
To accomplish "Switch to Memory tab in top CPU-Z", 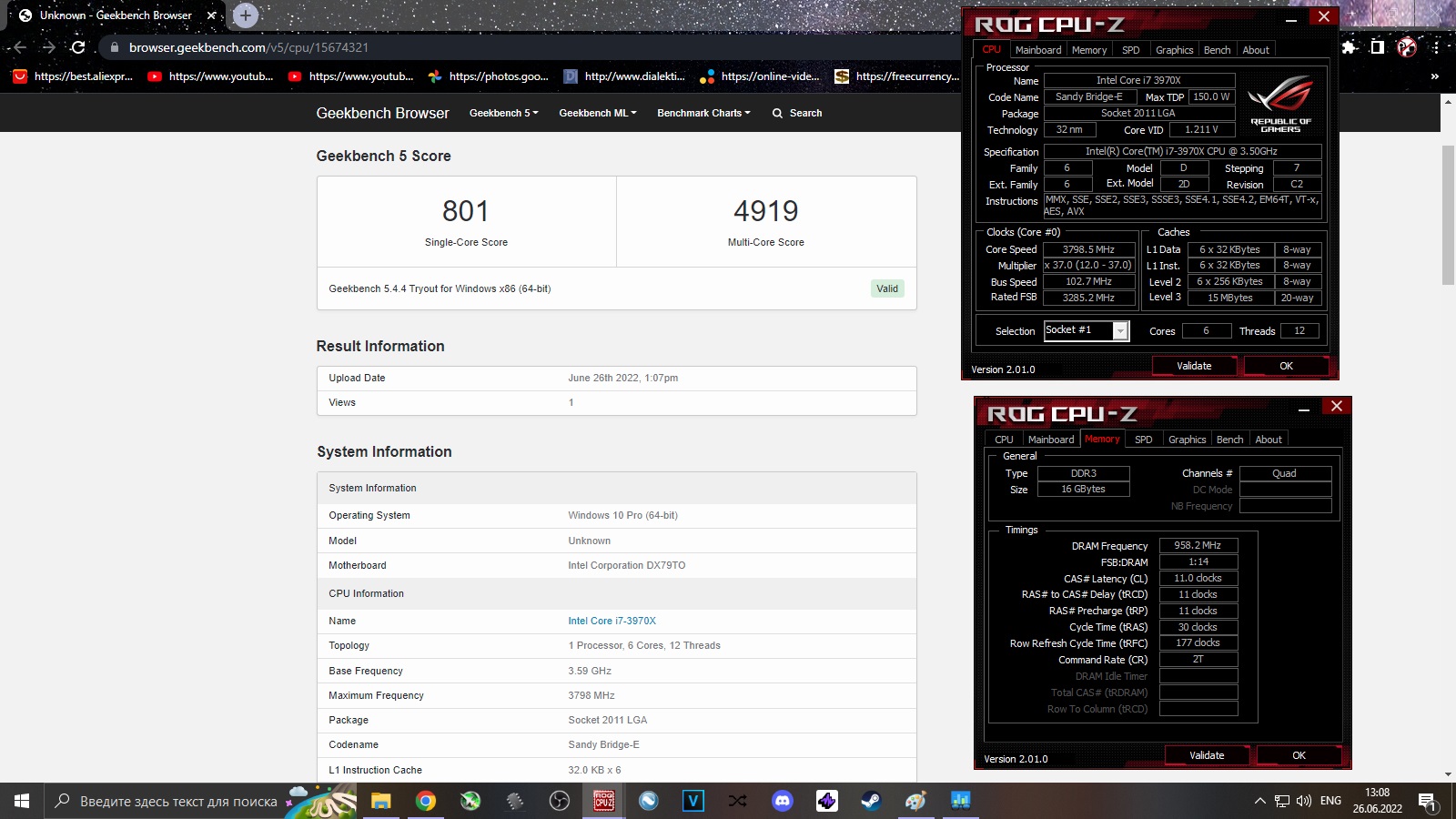I will click(x=1089, y=50).
